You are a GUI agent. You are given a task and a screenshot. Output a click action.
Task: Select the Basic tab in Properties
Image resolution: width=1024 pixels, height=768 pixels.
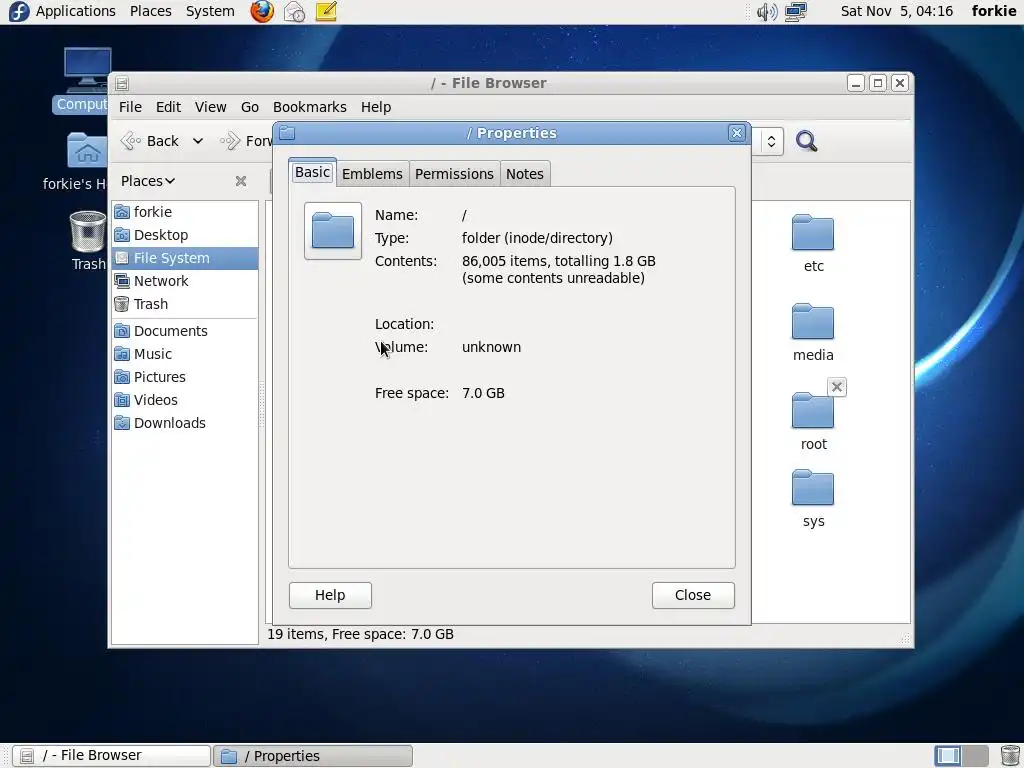tap(312, 172)
